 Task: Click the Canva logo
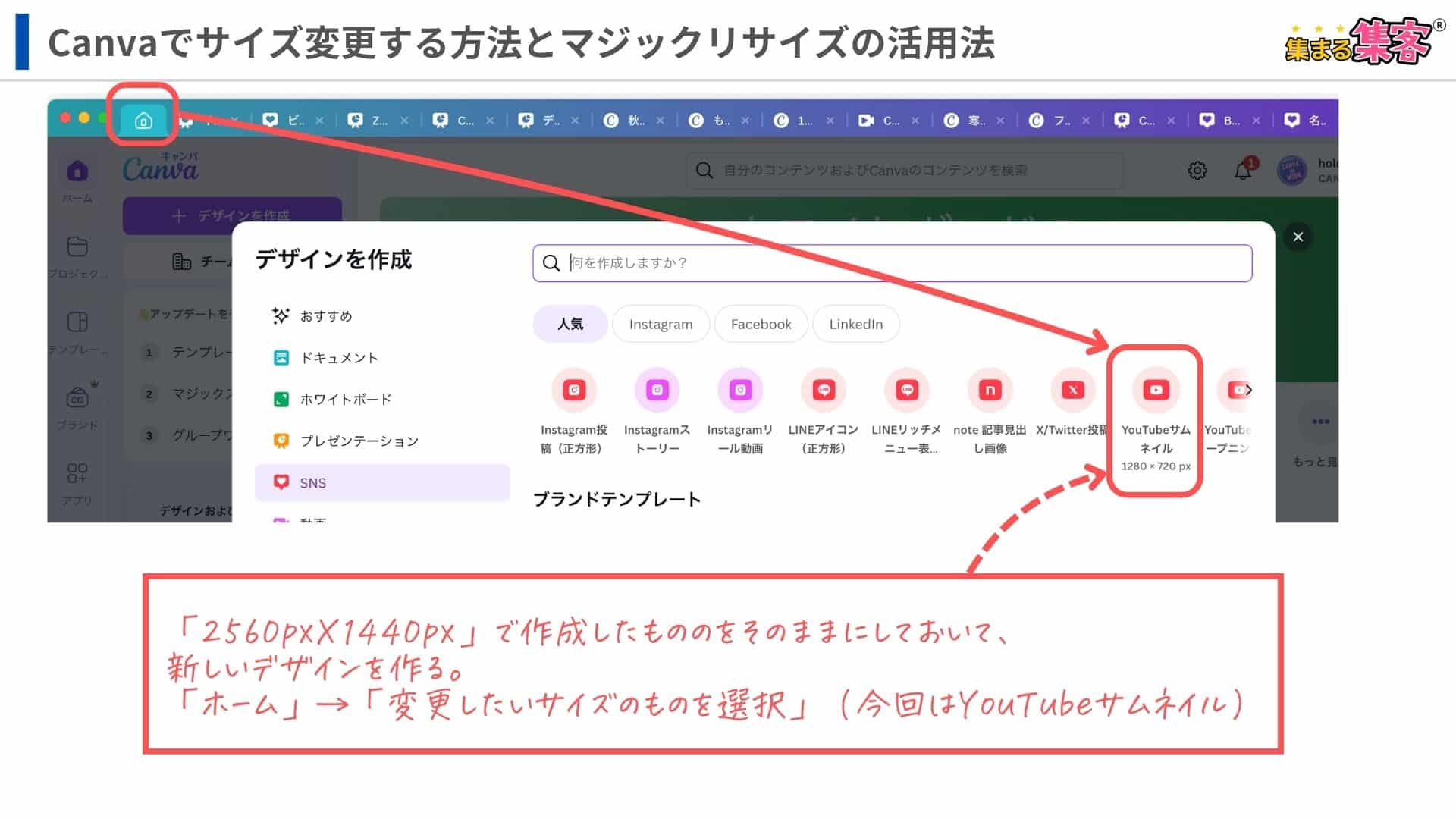tap(161, 168)
